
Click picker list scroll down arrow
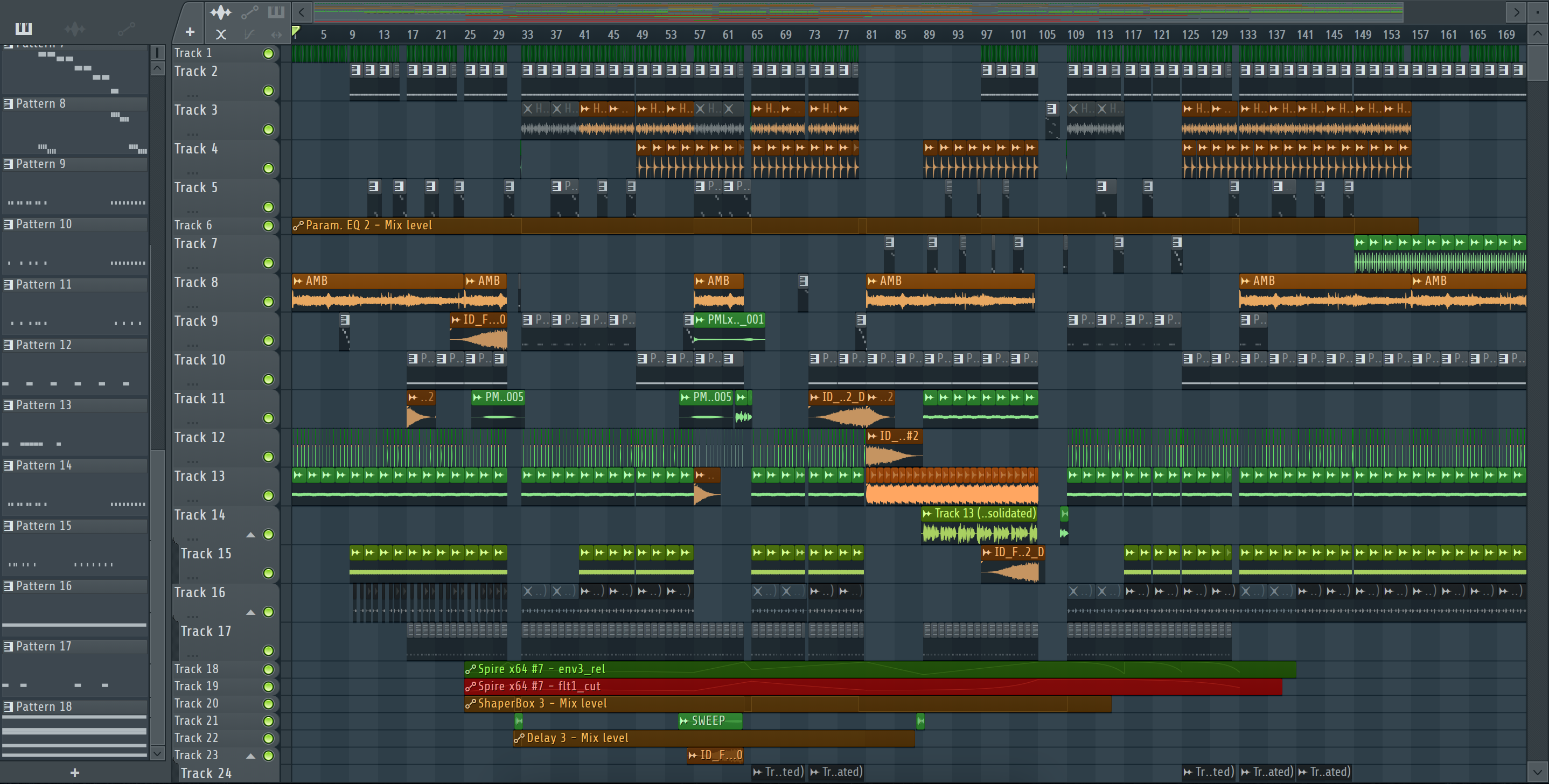pos(157,753)
